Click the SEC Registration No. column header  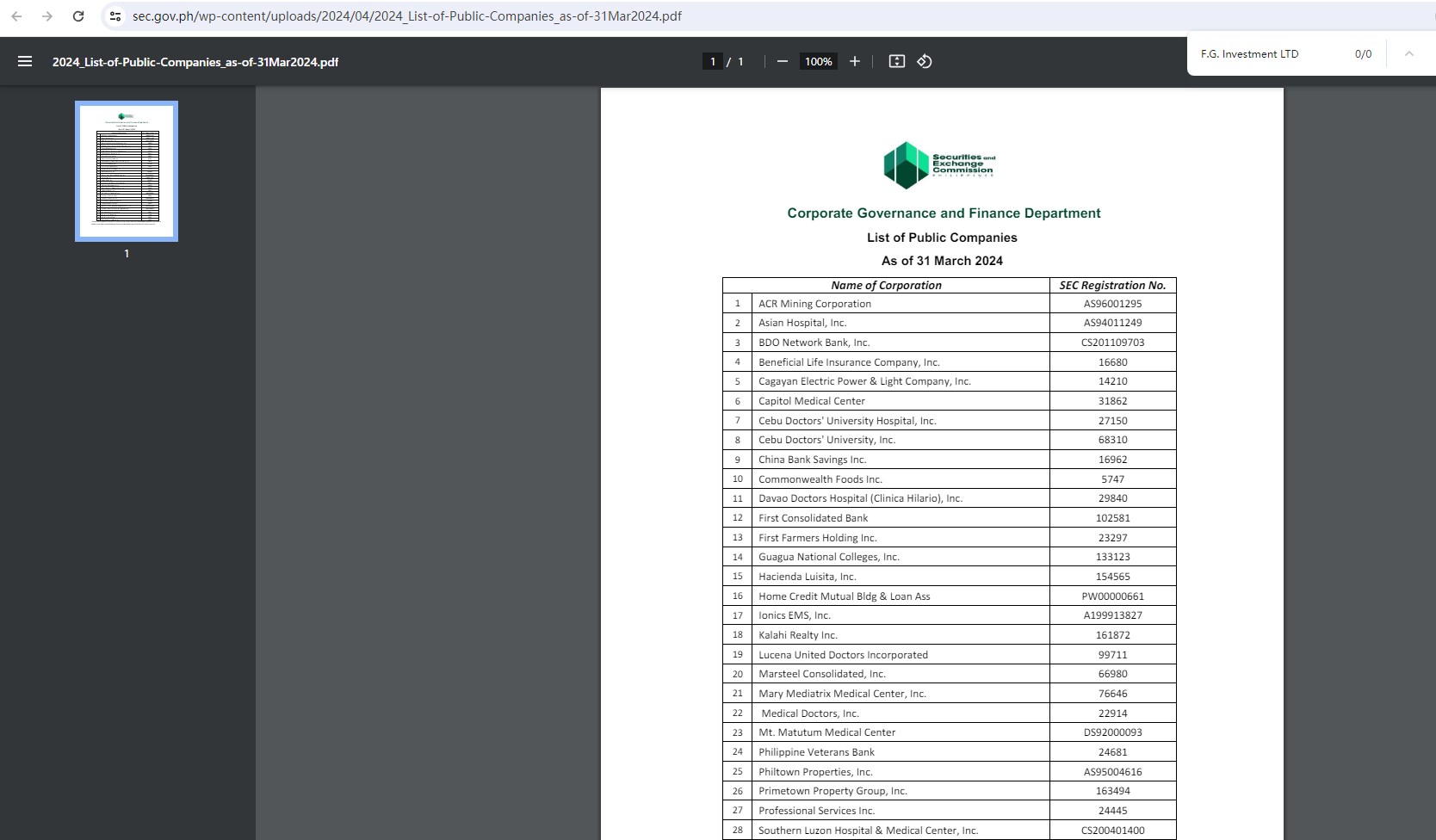tap(1112, 285)
